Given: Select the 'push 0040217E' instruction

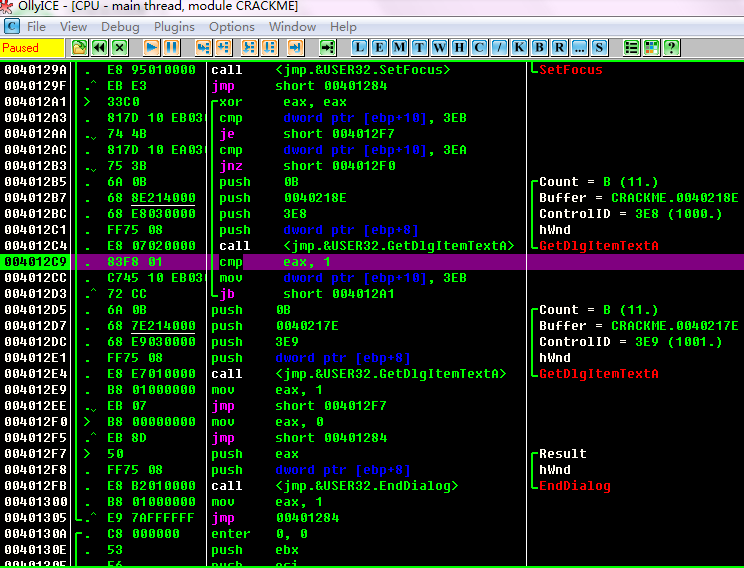Looking at the screenshot, I should 275,326.
